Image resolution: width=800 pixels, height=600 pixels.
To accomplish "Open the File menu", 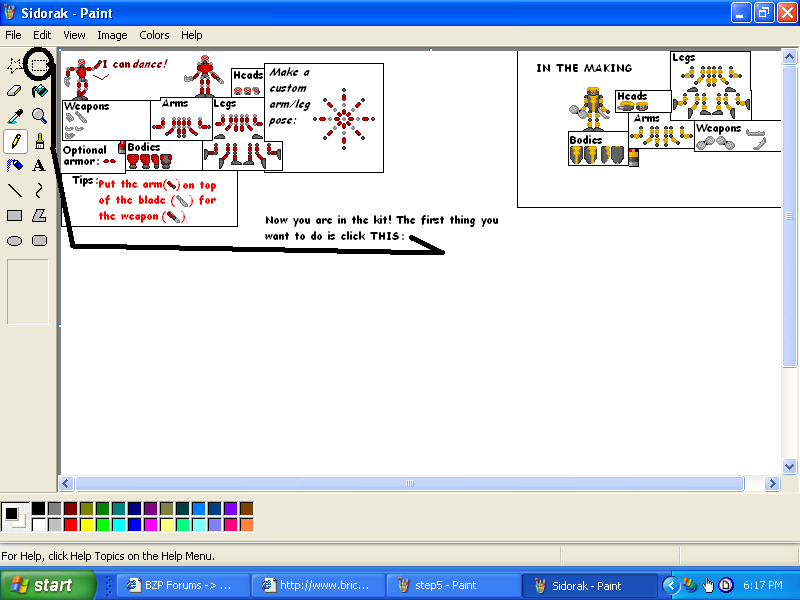I will pos(13,35).
